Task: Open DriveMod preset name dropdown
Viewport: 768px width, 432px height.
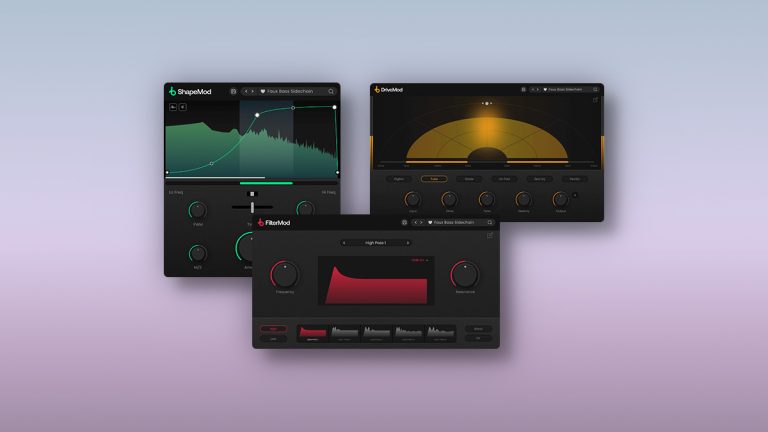Action: [565, 90]
